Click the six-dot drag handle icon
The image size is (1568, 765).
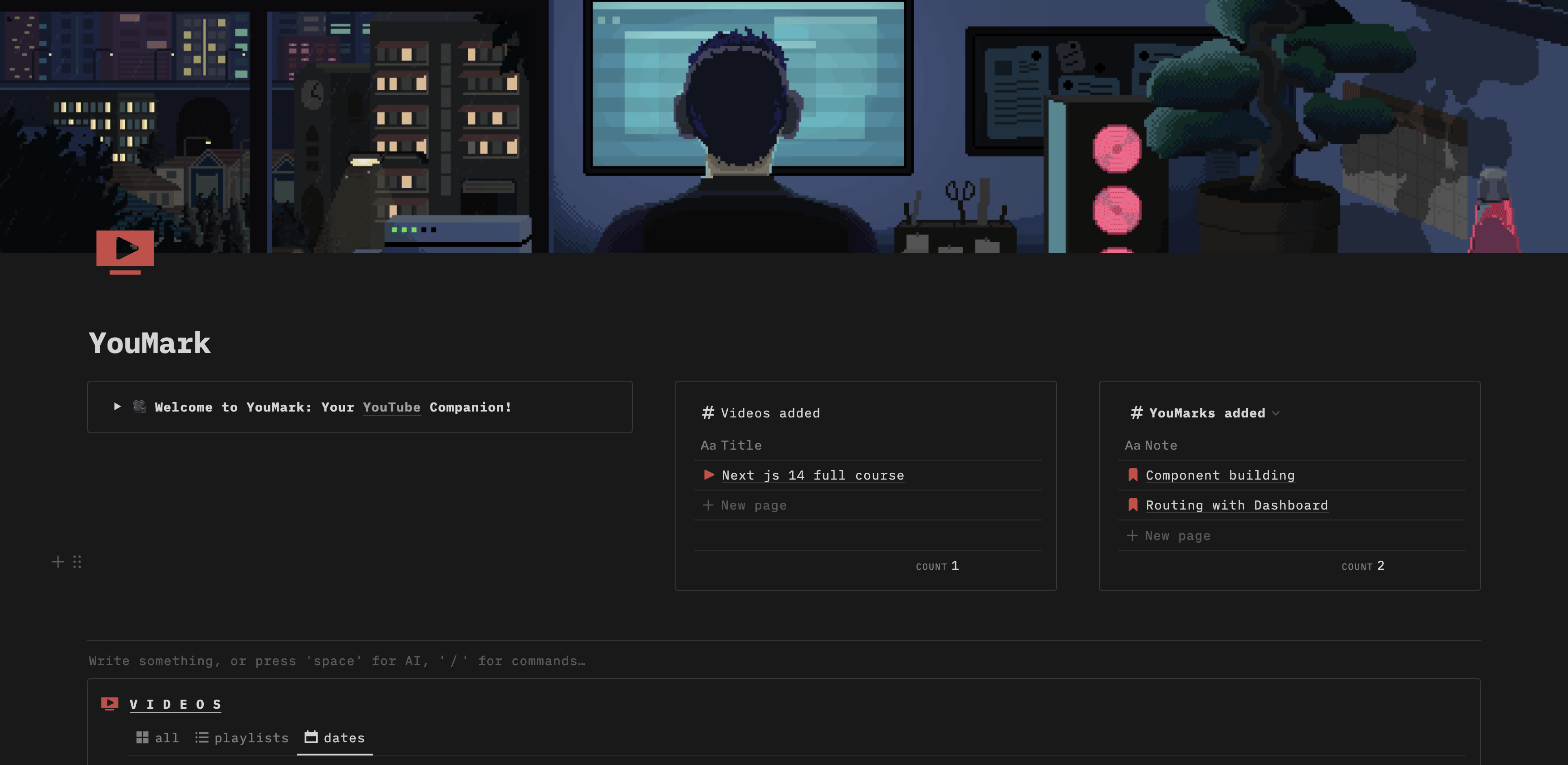77,562
